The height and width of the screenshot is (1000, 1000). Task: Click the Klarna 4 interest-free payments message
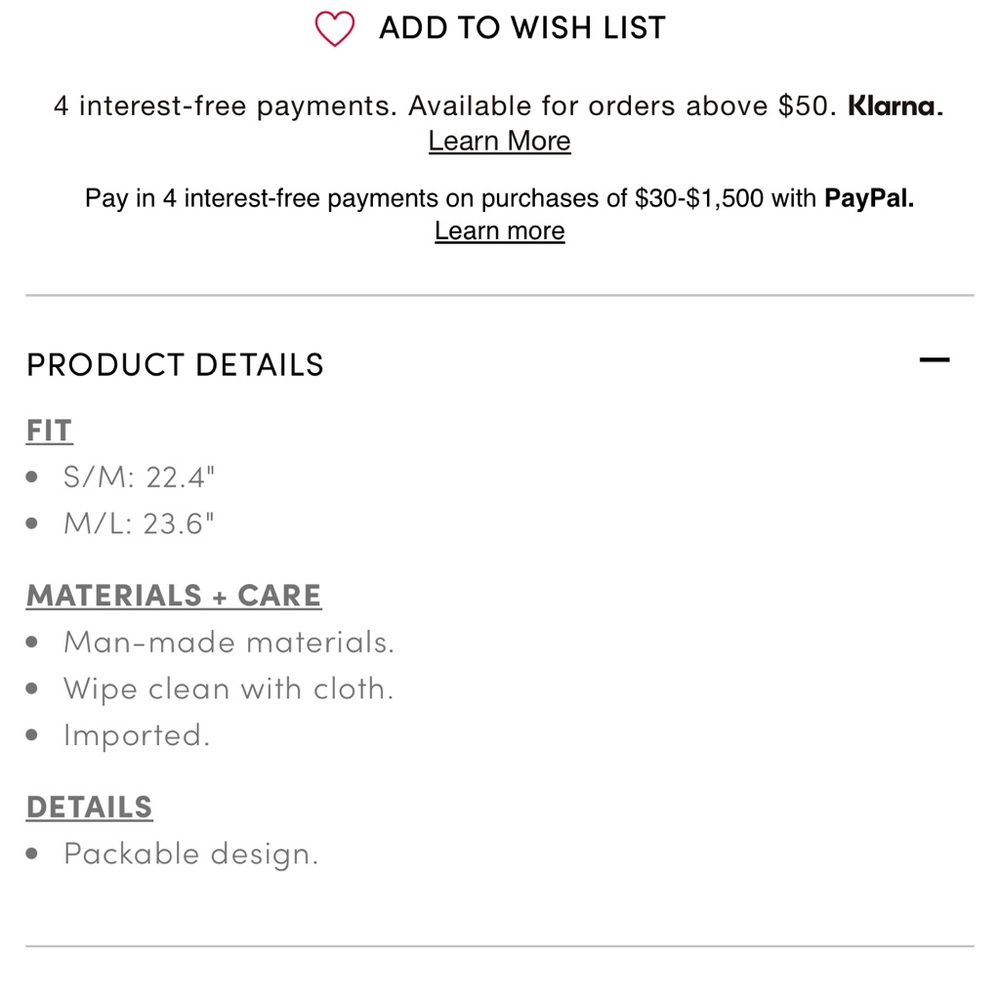click(499, 106)
